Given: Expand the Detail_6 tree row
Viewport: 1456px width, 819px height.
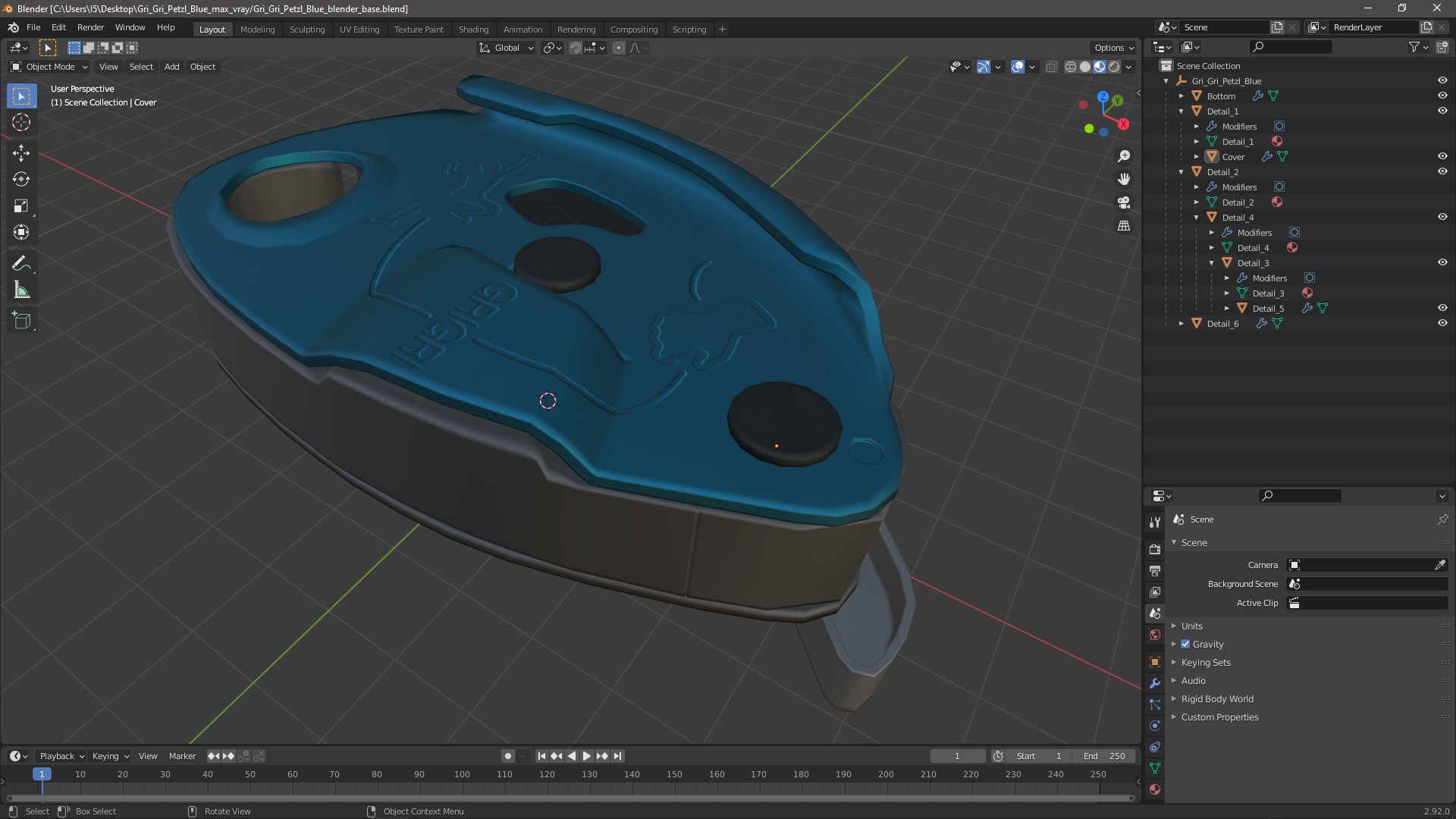Looking at the screenshot, I should pyautogui.click(x=1181, y=324).
